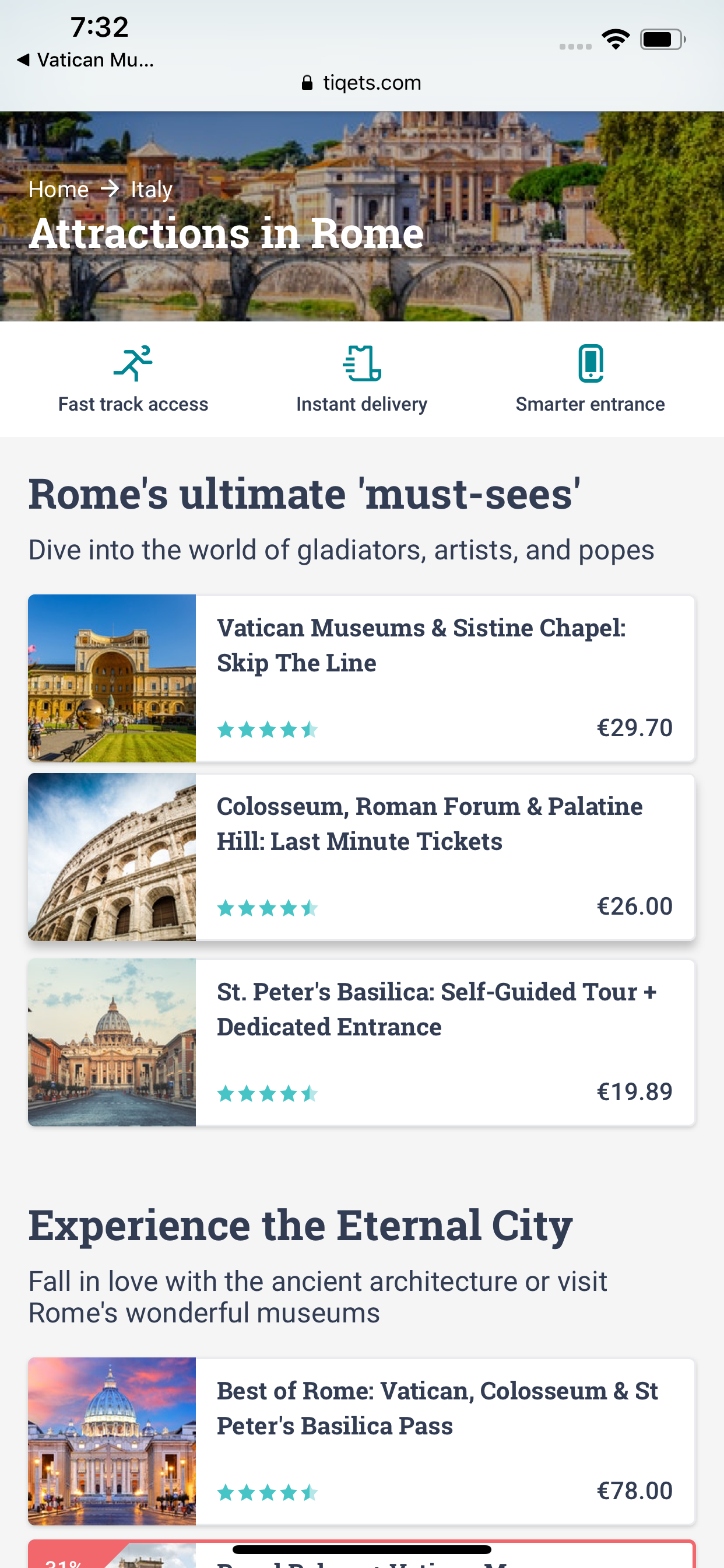Tap the back arrow to Vatican Museums app
The width and height of the screenshot is (724, 1568).
23,60
